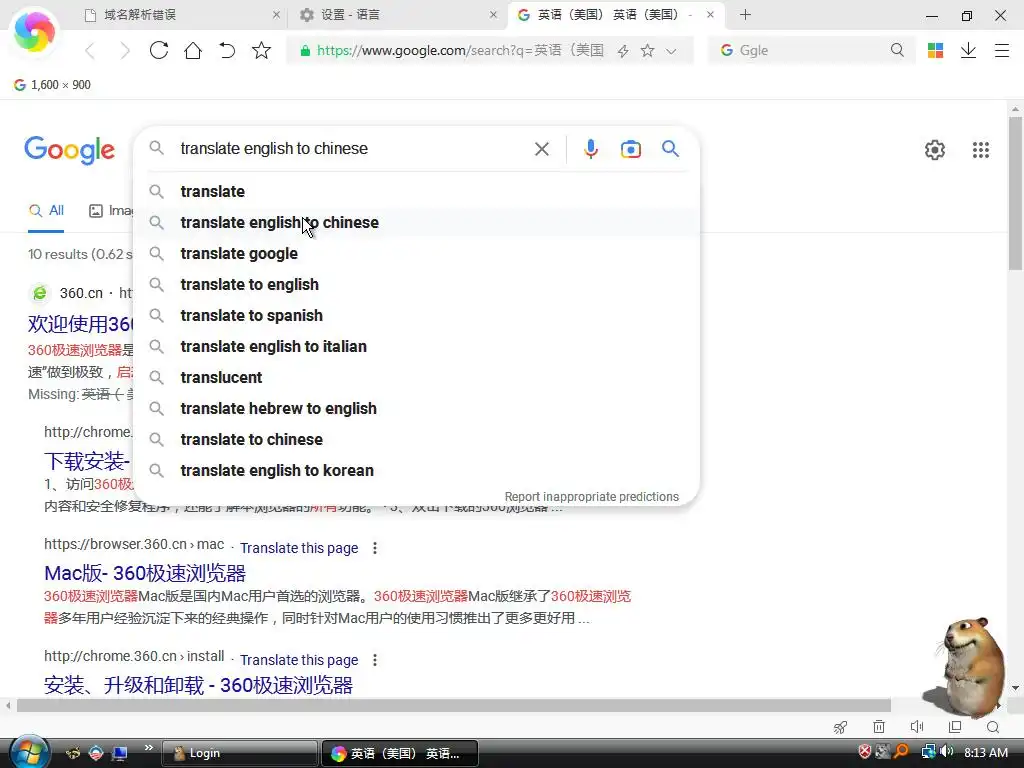Open '安装、升级和卸载 - 360极速浏览器' result
The height and width of the screenshot is (768, 1024).
pos(199,685)
